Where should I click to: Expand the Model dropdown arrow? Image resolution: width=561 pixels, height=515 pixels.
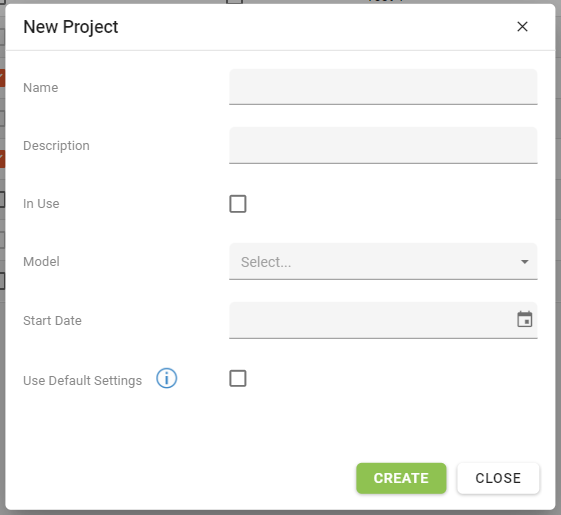tap(525, 262)
